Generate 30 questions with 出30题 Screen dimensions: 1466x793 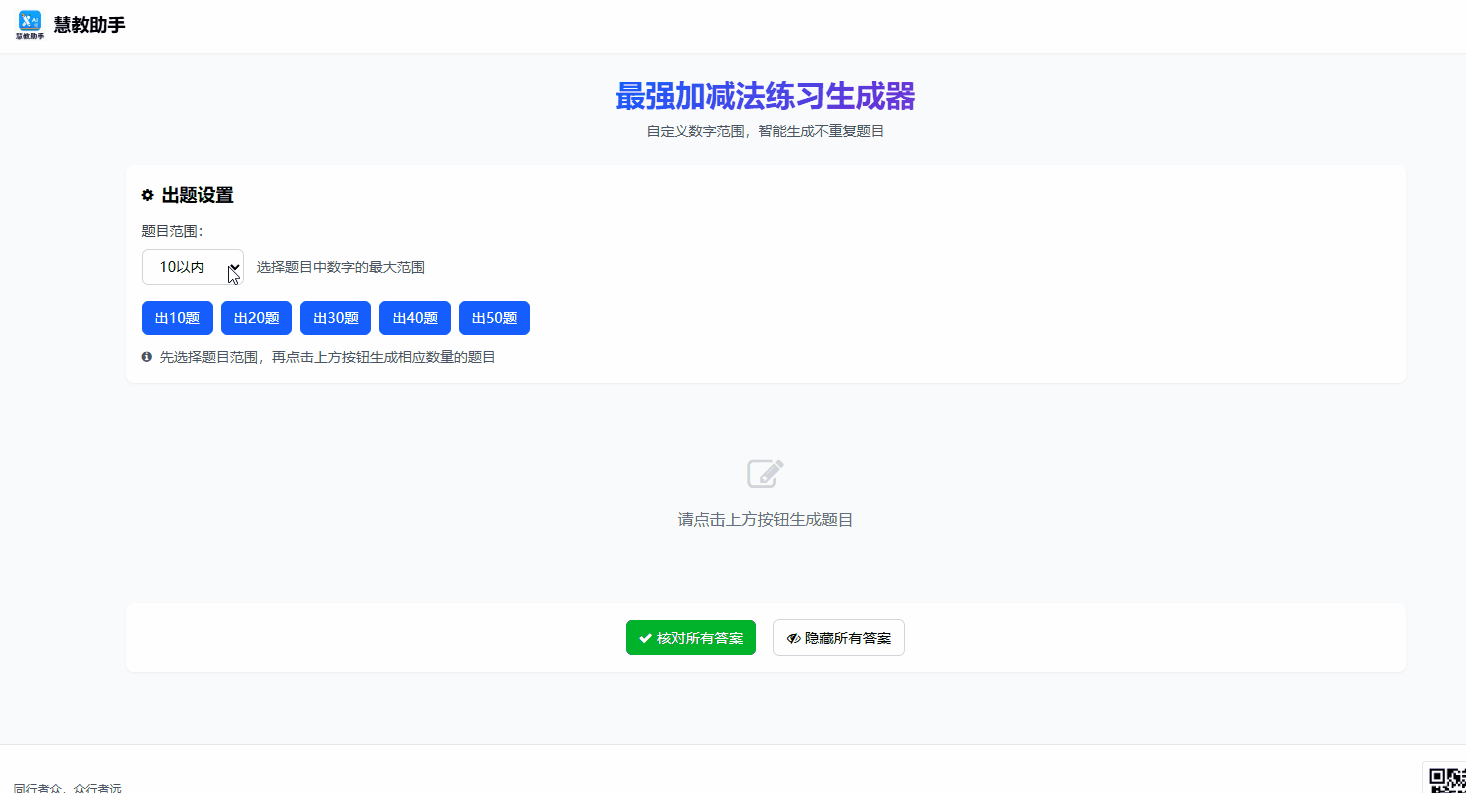click(335, 318)
